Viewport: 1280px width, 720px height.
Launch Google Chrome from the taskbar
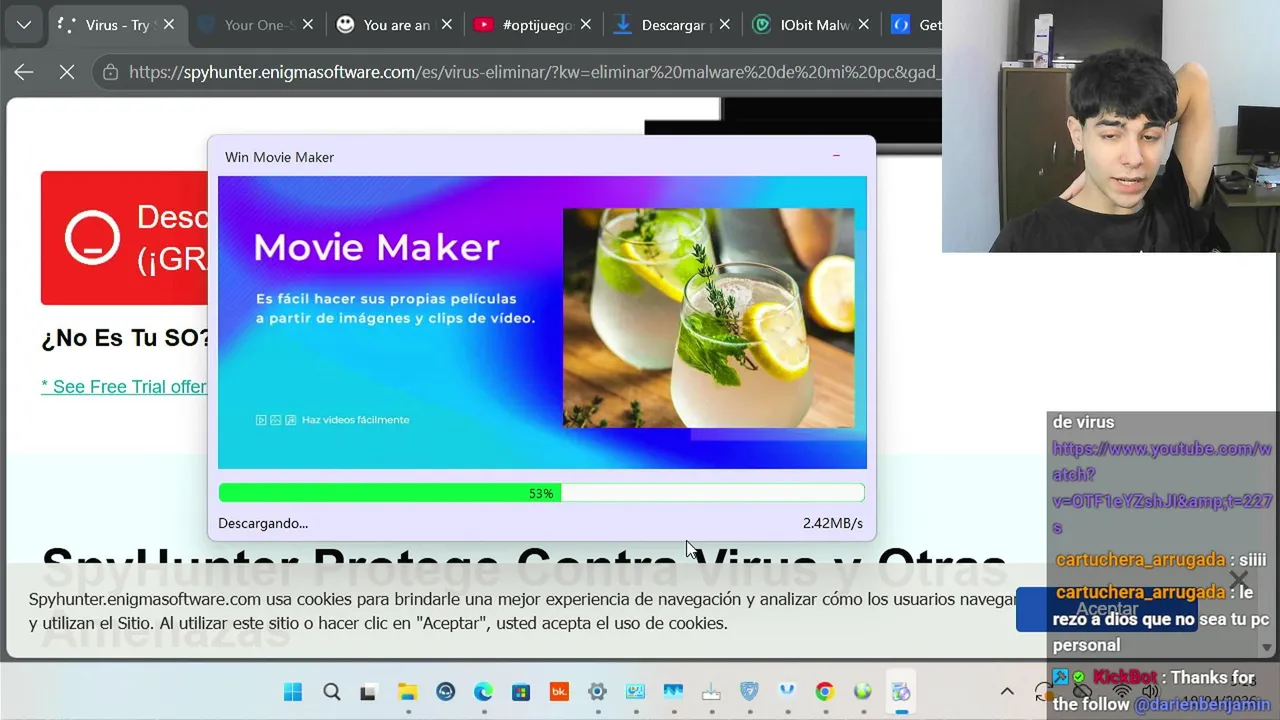824,692
